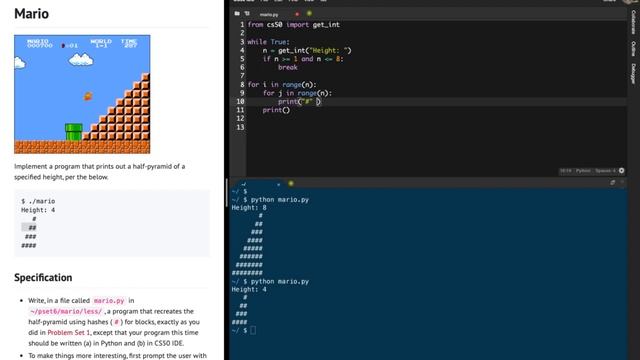Open editor settings gear in status bar
The height and width of the screenshot is (360, 640).
(621, 171)
